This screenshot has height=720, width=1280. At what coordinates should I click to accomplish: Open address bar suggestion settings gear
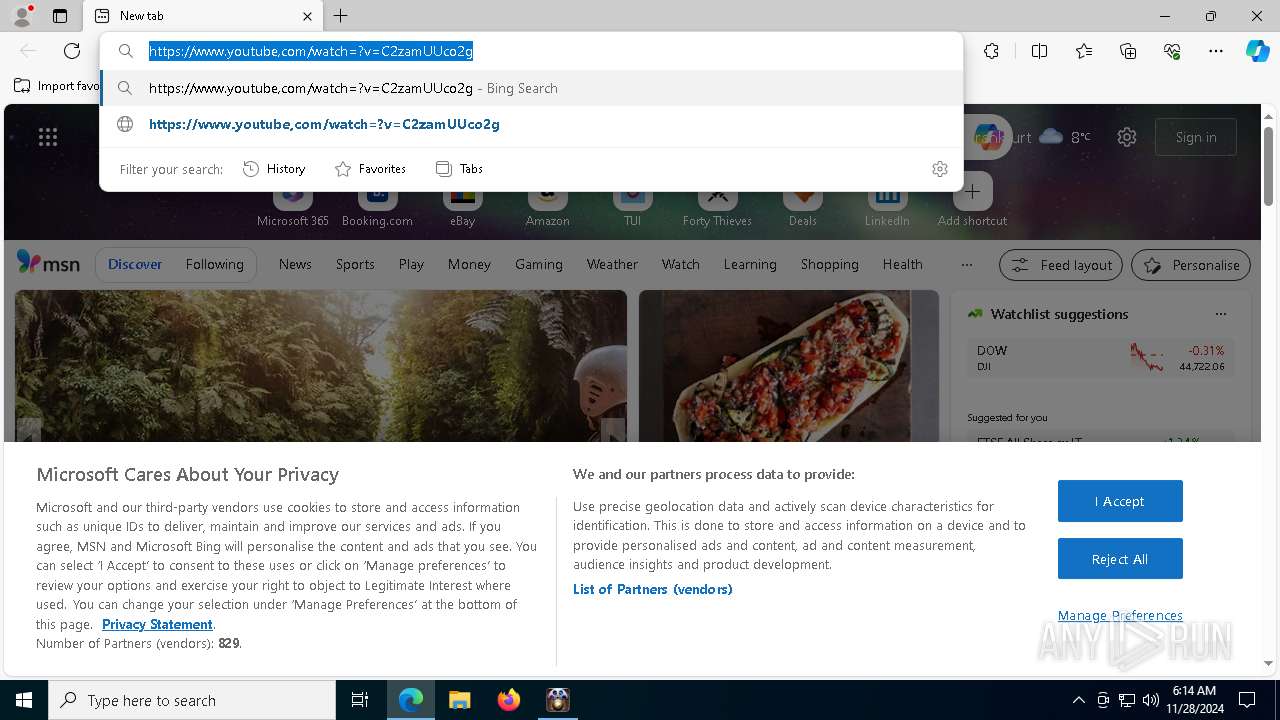click(x=939, y=169)
